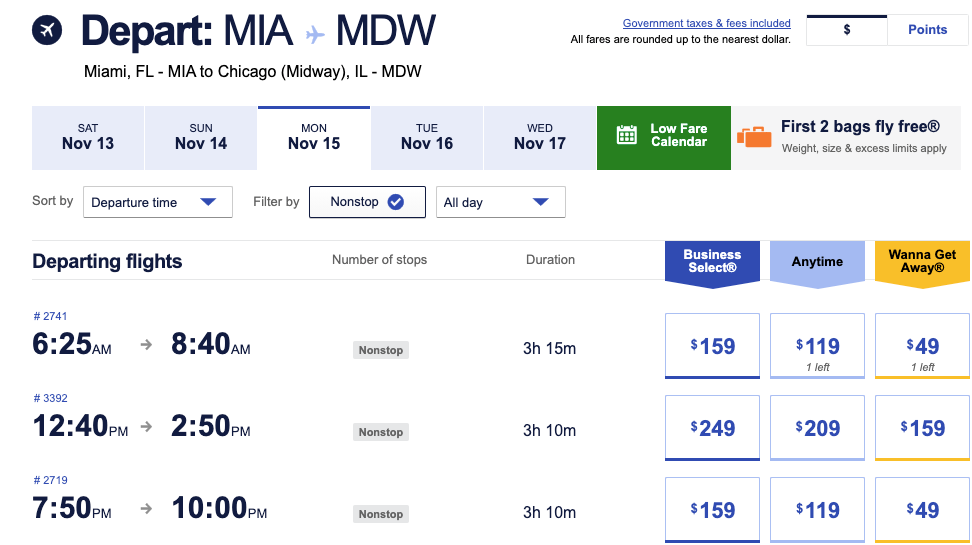Expand the All day time filter
Image resolution: width=972 pixels, height=545 pixels.
coord(500,202)
